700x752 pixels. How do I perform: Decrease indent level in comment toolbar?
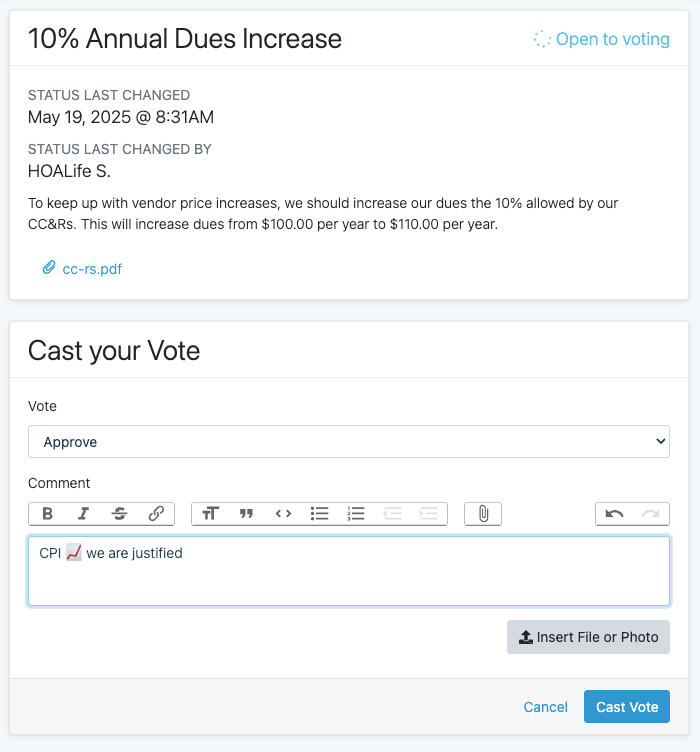coord(392,514)
